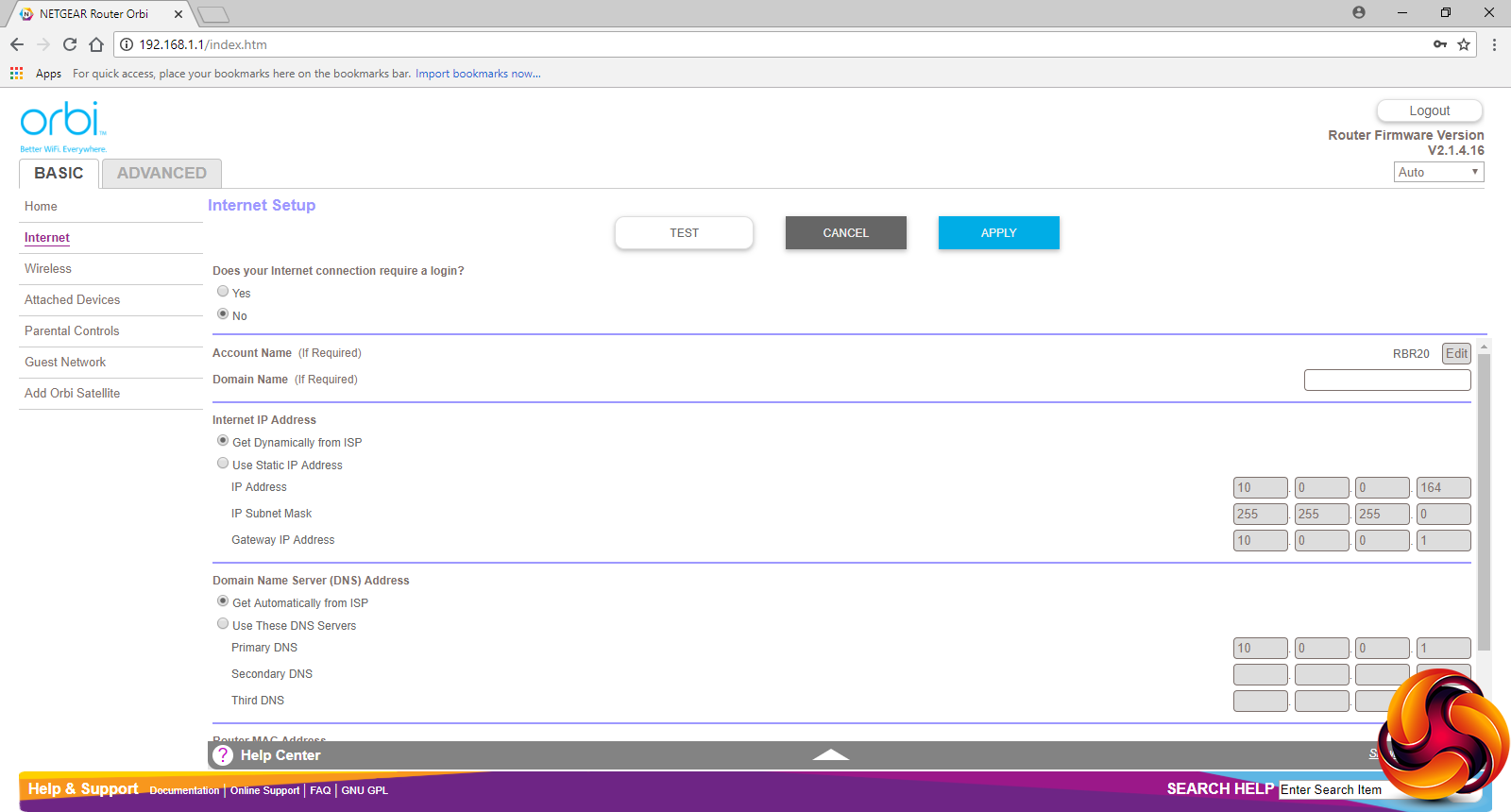Click the Chrome profile avatar icon
Image resolution: width=1511 pixels, height=812 pixels.
pos(1359,12)
